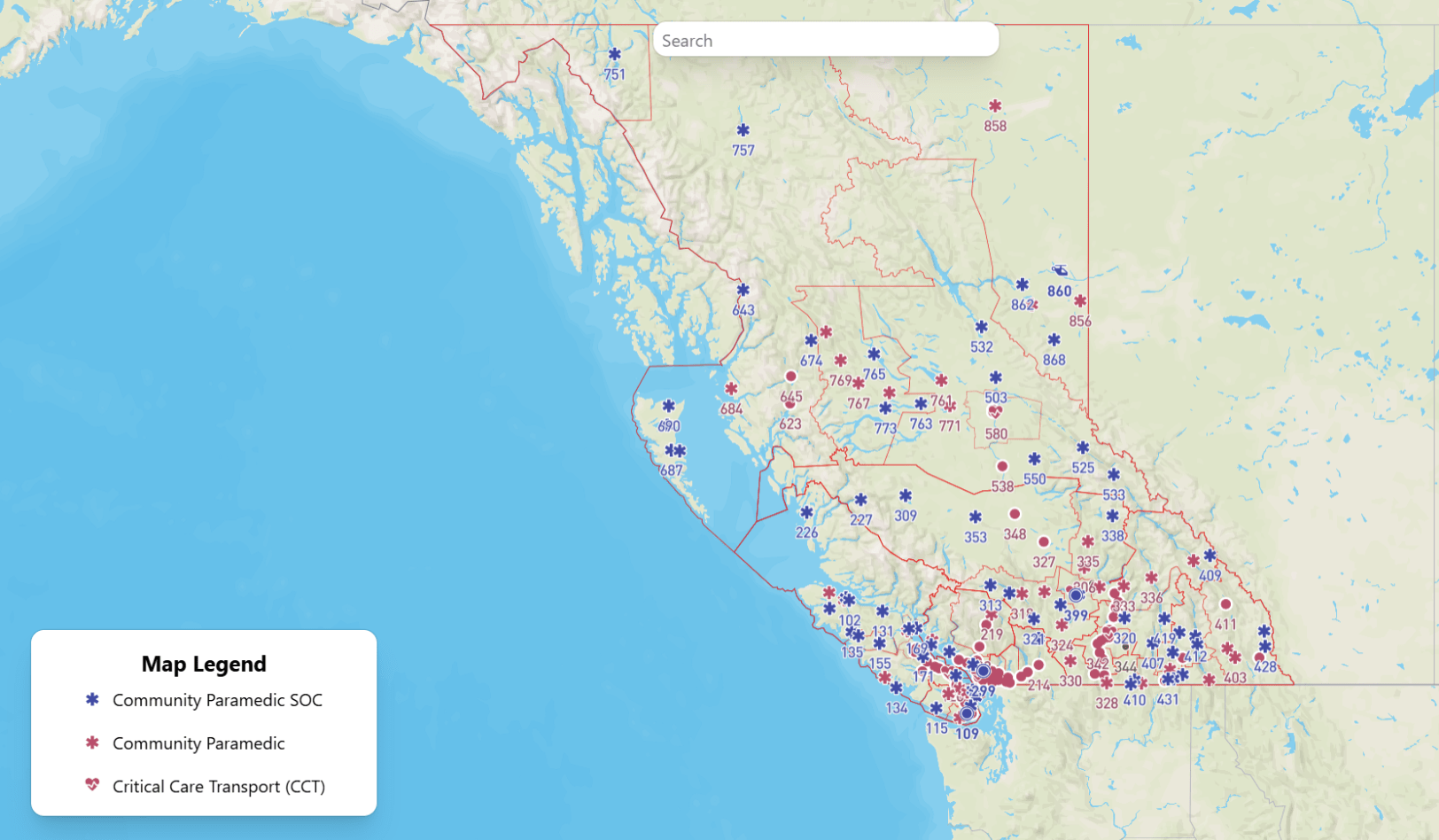Toggle the Community Paramedic legend entry
The height and width of the screenshot is (840, 1439).
coord(198,743)
